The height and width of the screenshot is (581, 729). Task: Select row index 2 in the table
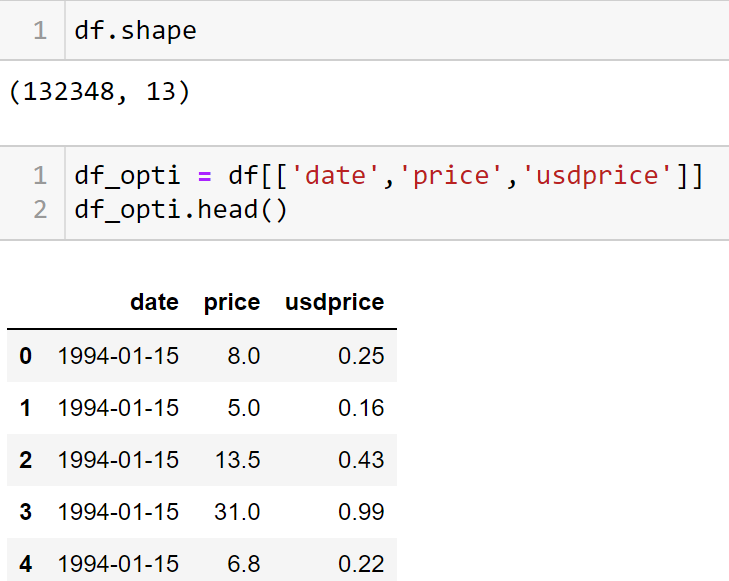point(25,459)
